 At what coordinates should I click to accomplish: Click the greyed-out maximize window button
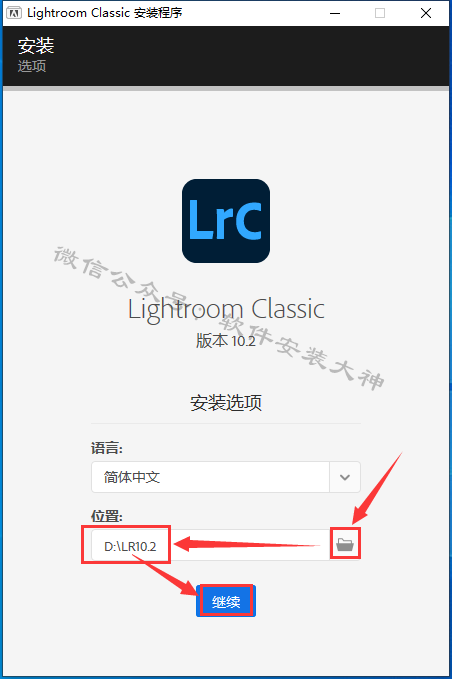(x=380, y=13)
